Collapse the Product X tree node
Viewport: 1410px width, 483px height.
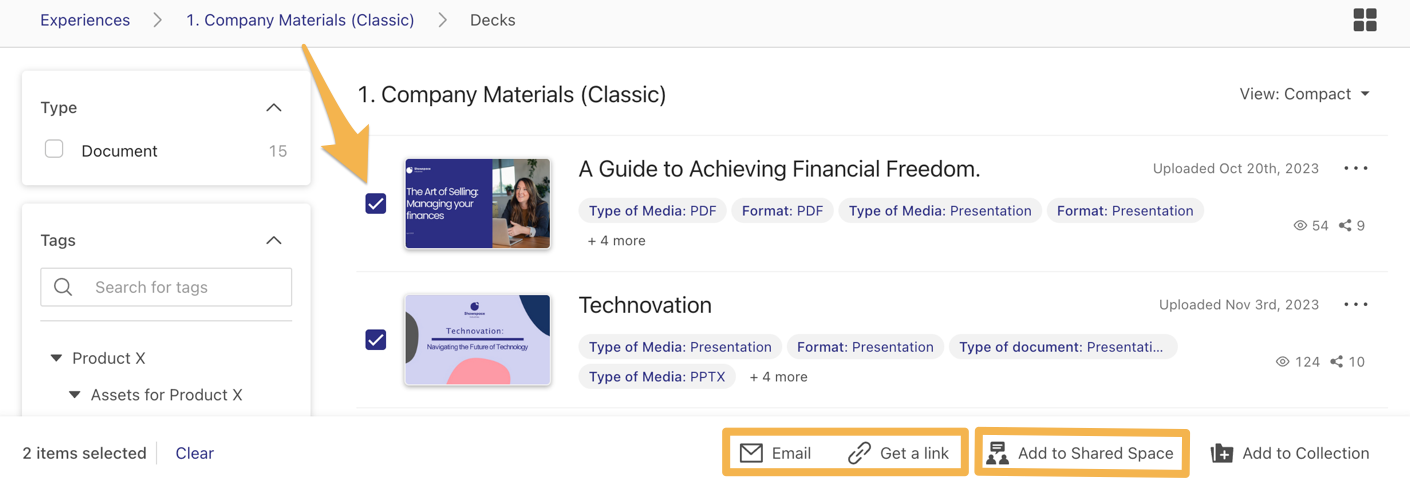(56, 358)
